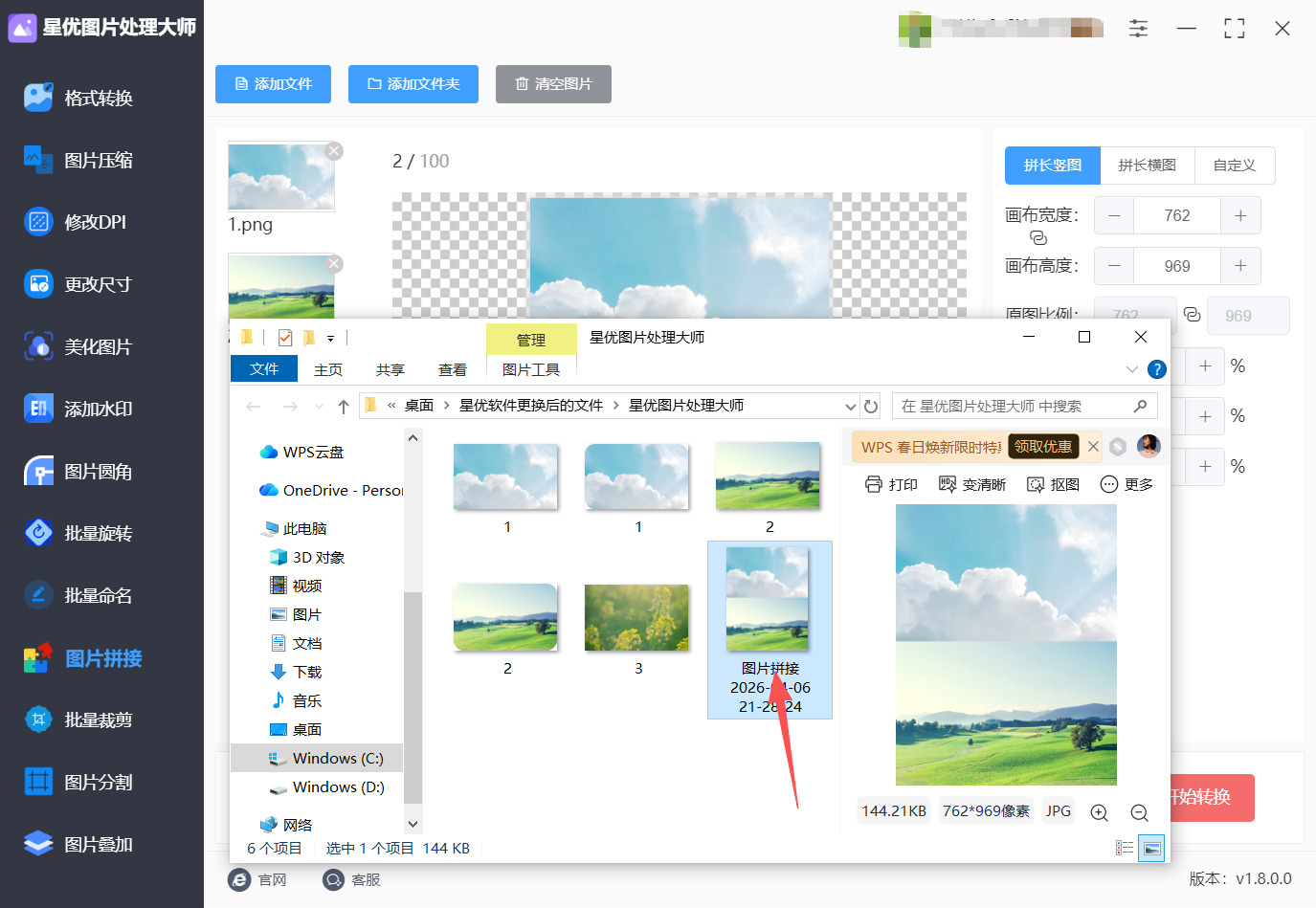Click the 抠图 cutout tool in preview pane
The image size is (1316, 908).
(1054, 484)
